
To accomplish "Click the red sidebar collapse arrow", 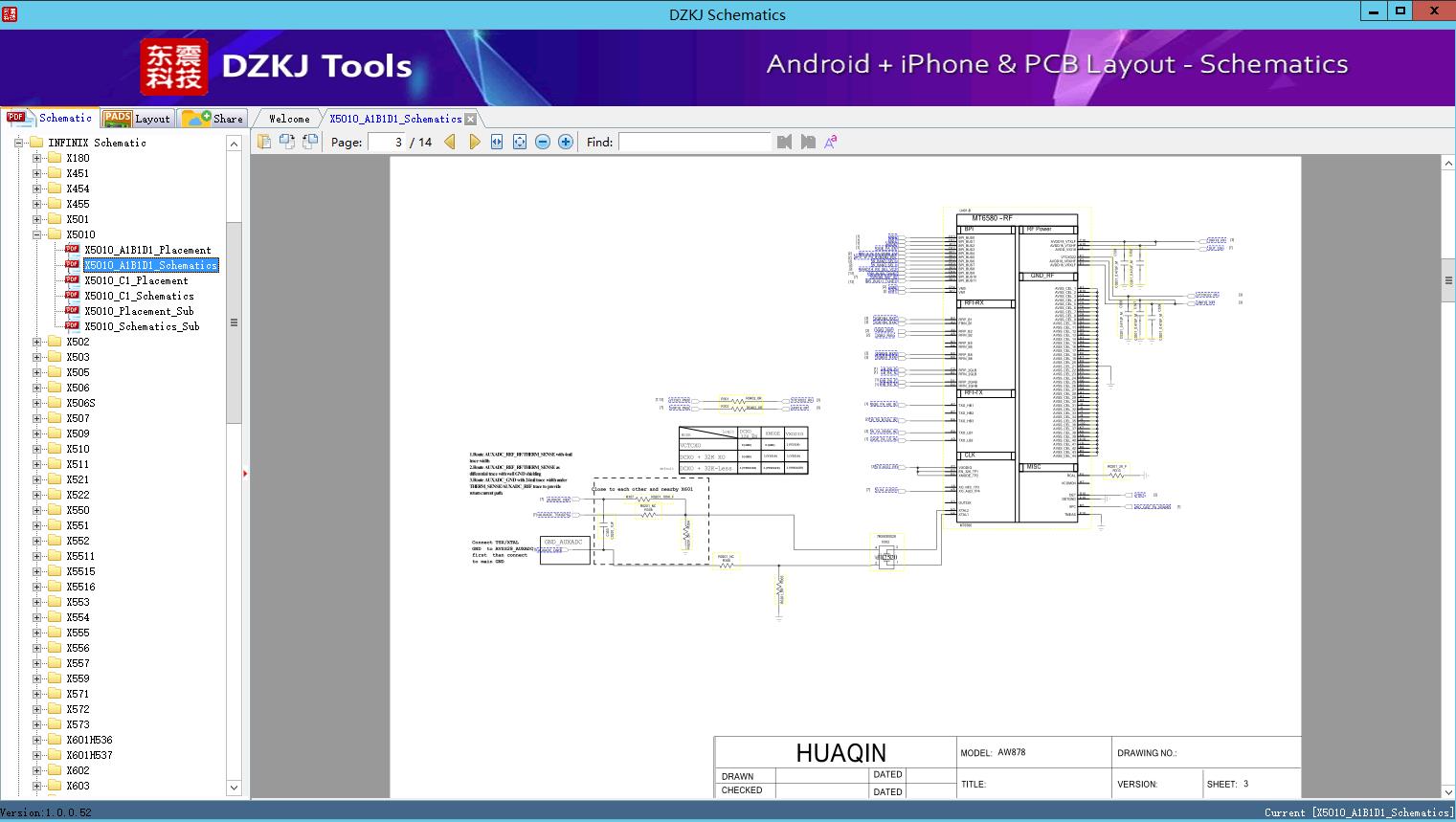I will [x=245, y=474].
